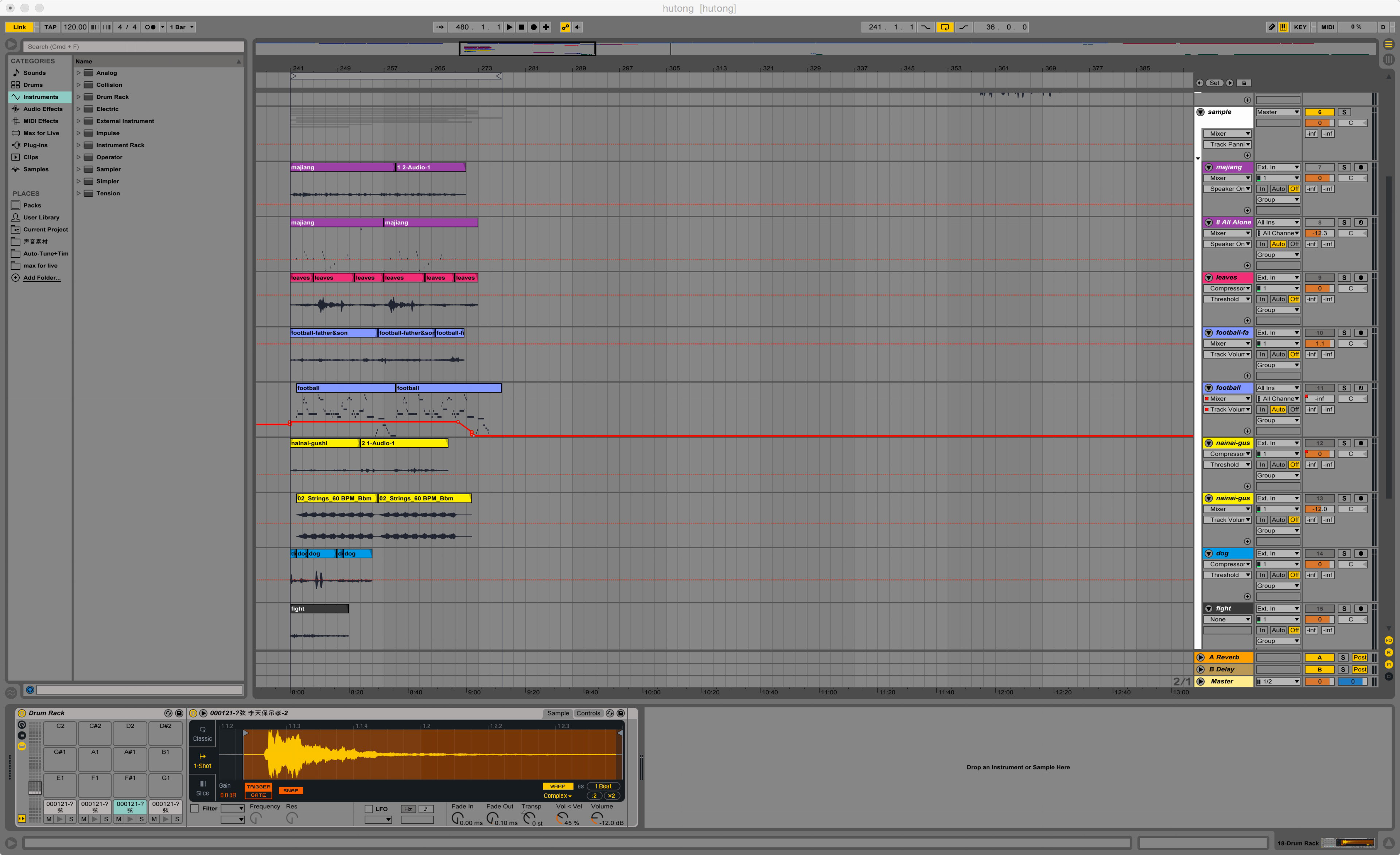Image resolution: width=1400 pixels, height=855 pixels.
Task: Expand the Sampler browser folder
Action: 78,169
